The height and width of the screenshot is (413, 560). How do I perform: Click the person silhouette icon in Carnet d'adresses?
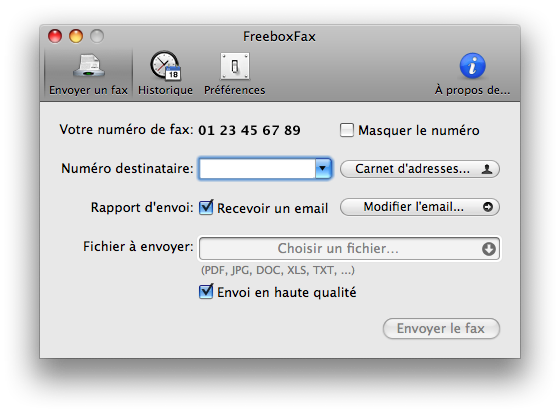point(487,169)
